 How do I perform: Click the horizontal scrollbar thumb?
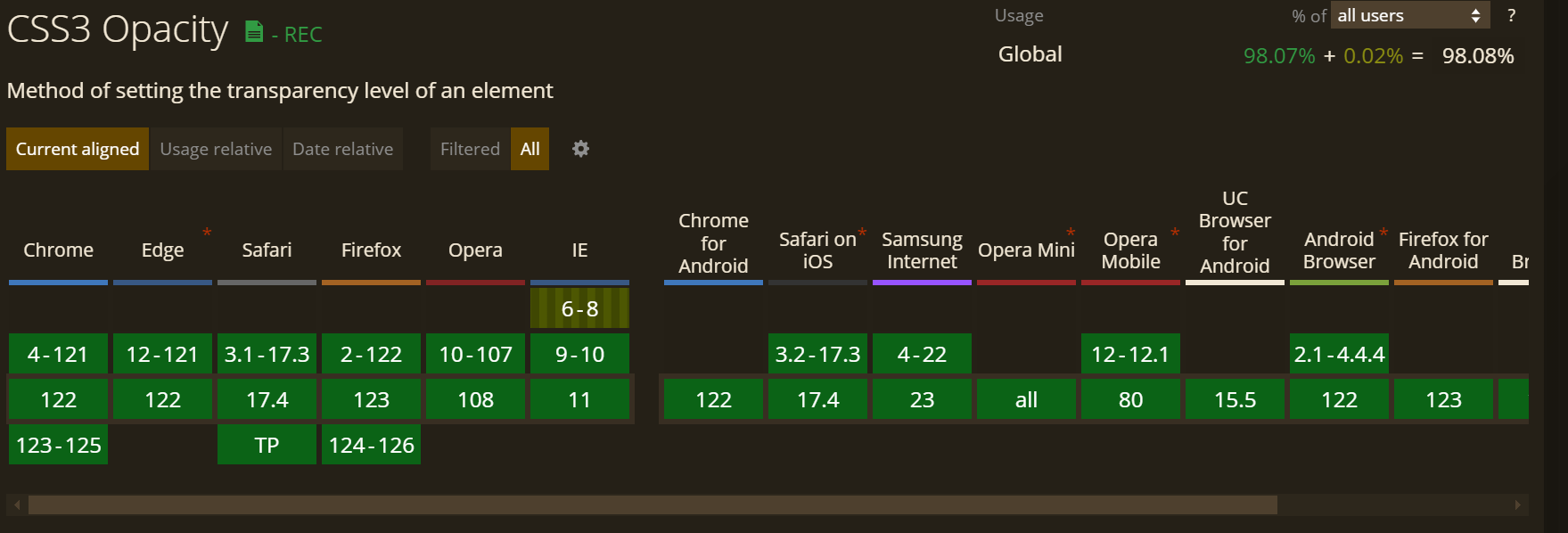[653, 505]
